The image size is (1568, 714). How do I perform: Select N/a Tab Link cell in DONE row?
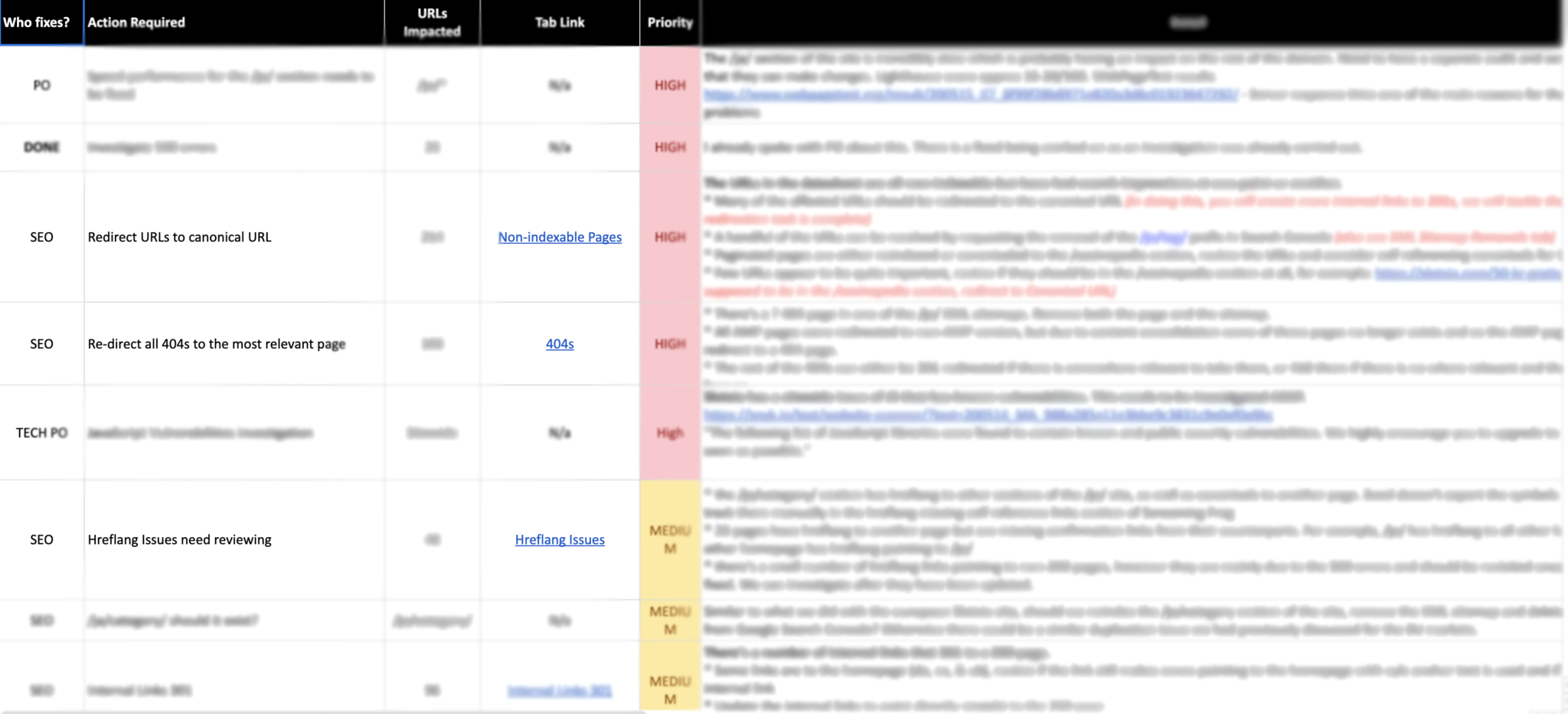(560, 147)
